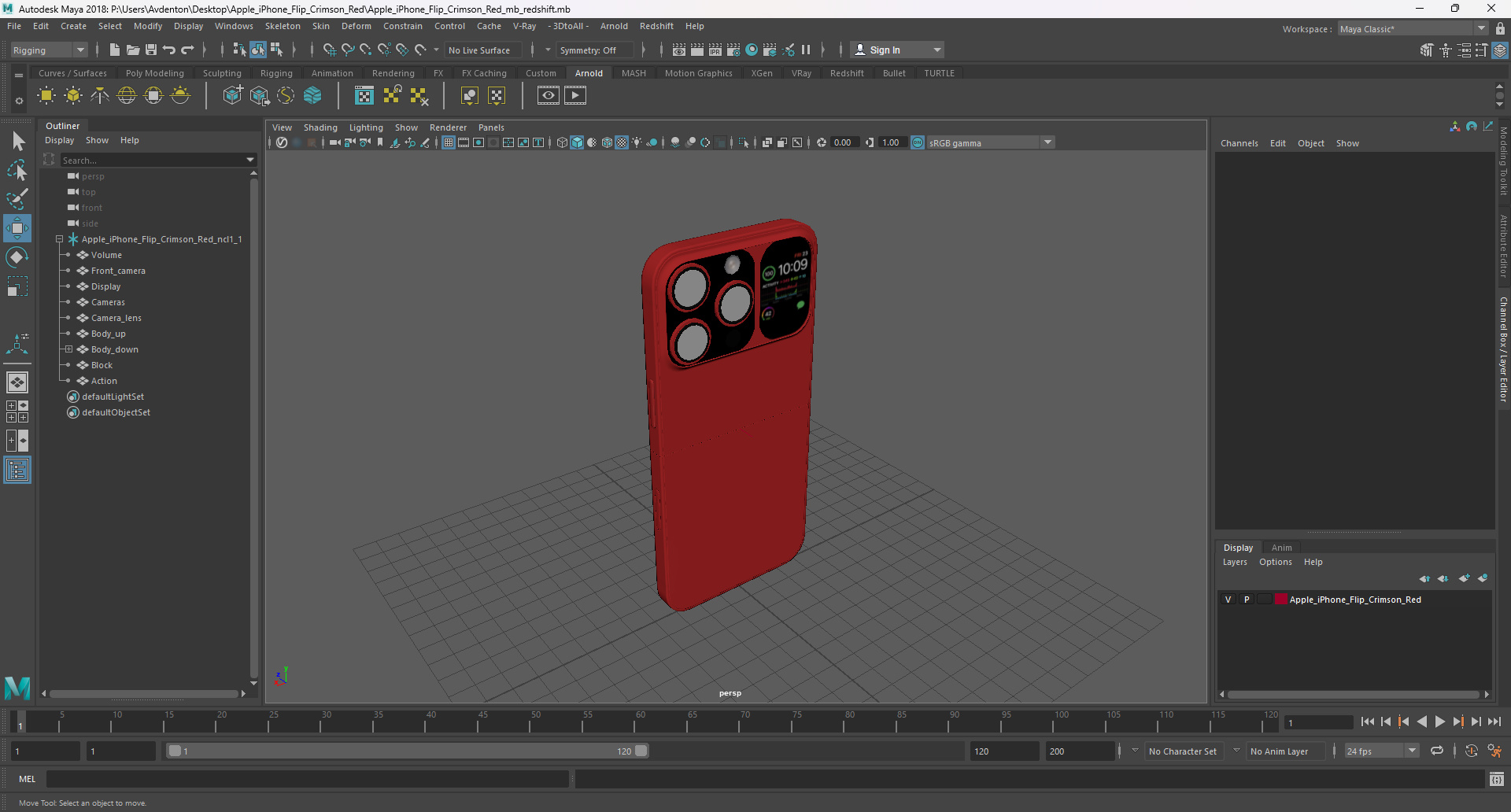Start Arnold render play icon on shelf
This screenshot has height=812, width=1511.
coord(575,96)
